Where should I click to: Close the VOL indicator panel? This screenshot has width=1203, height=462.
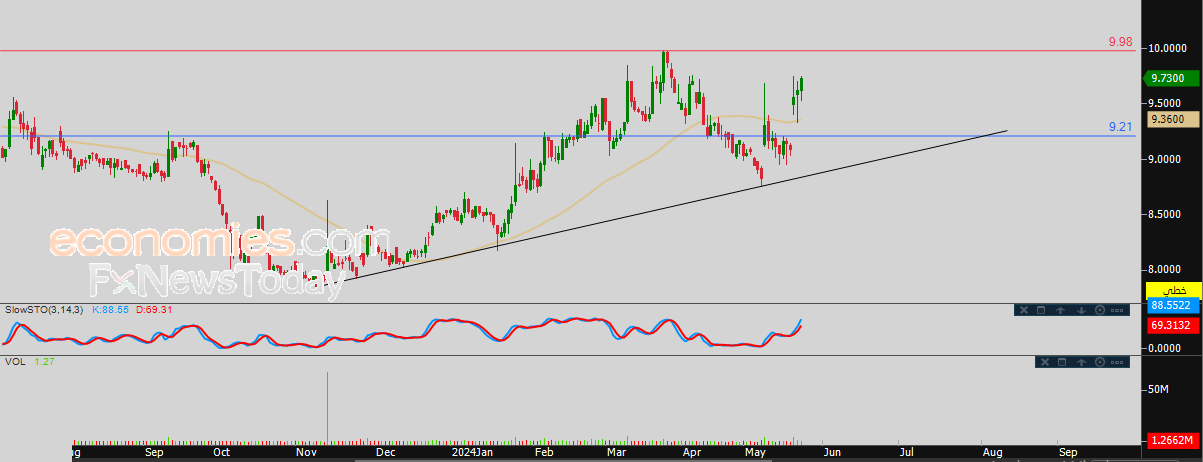[1045, 362]
